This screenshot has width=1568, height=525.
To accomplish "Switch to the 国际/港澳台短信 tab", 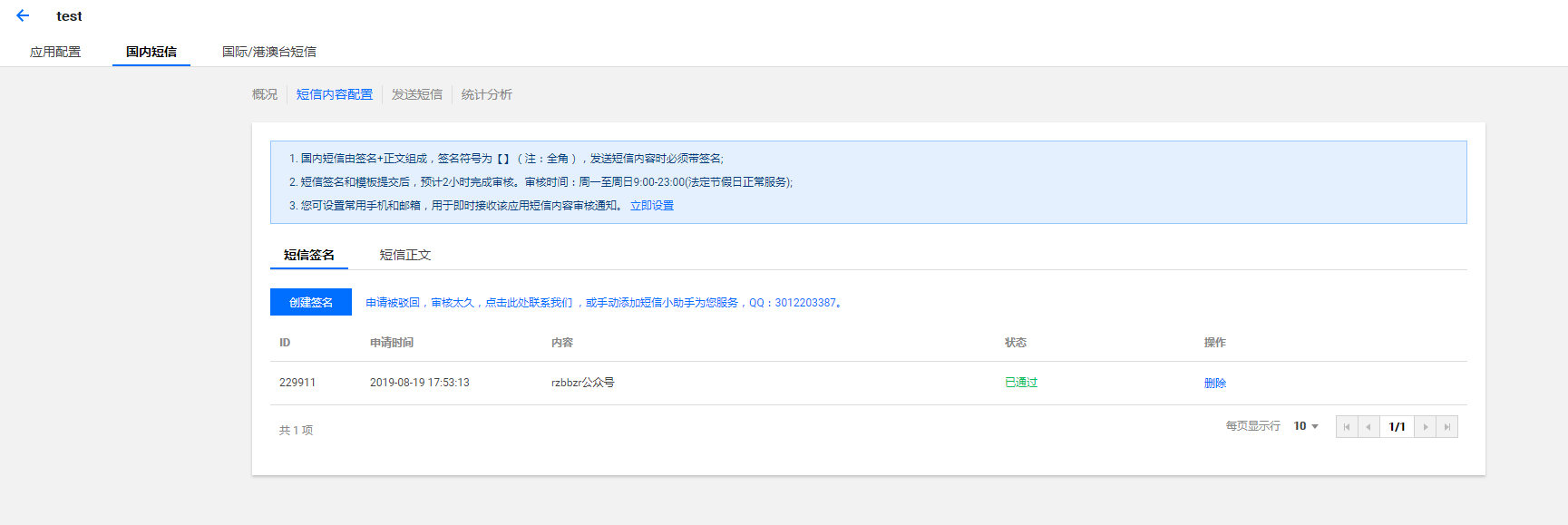I will 269,52.
